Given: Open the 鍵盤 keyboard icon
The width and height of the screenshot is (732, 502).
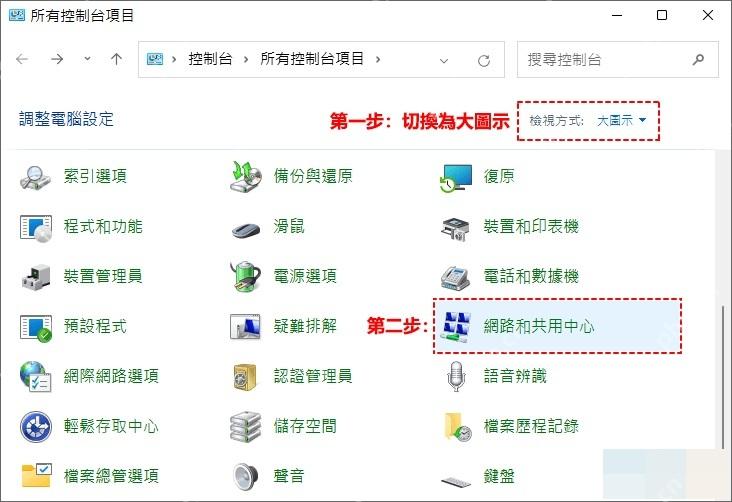Looking at the screenshot, I should [x=456, y=481].
